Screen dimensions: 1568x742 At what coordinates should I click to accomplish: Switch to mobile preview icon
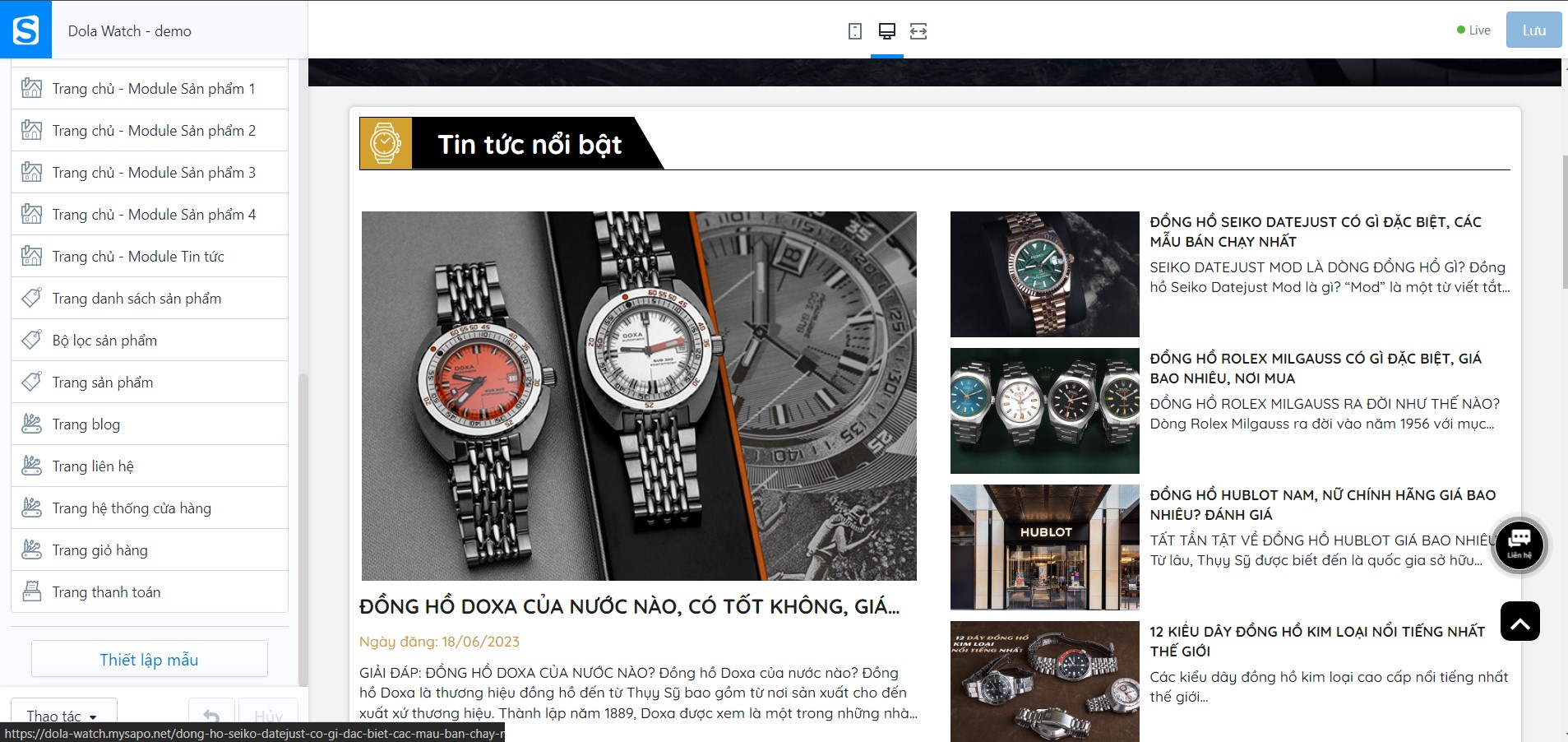(x=855, y=31)
